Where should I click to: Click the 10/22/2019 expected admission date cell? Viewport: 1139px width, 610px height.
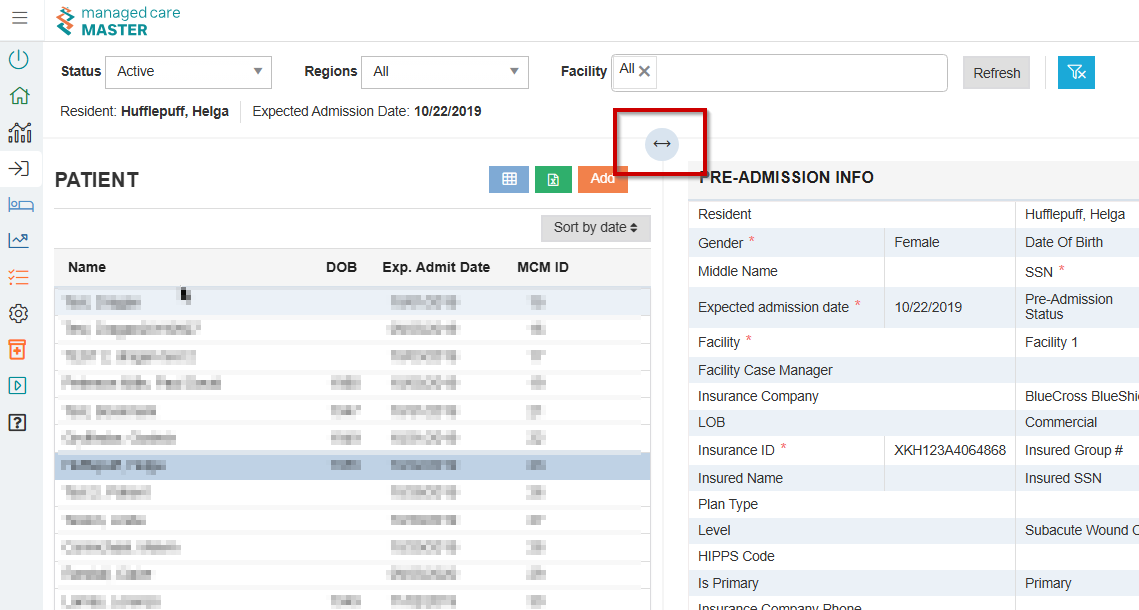tap(928, 307)
